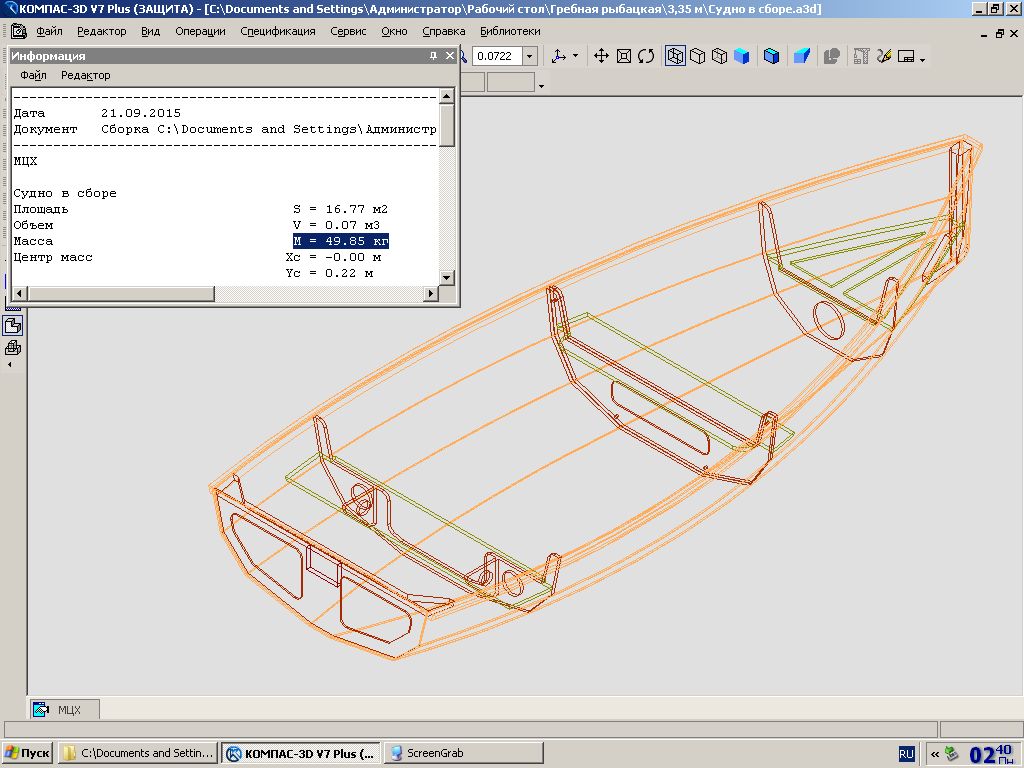Click the highlighted mass value M = 49.85 кг
The width and height of the screenshot is (1024, 768).
click(340, 241)
